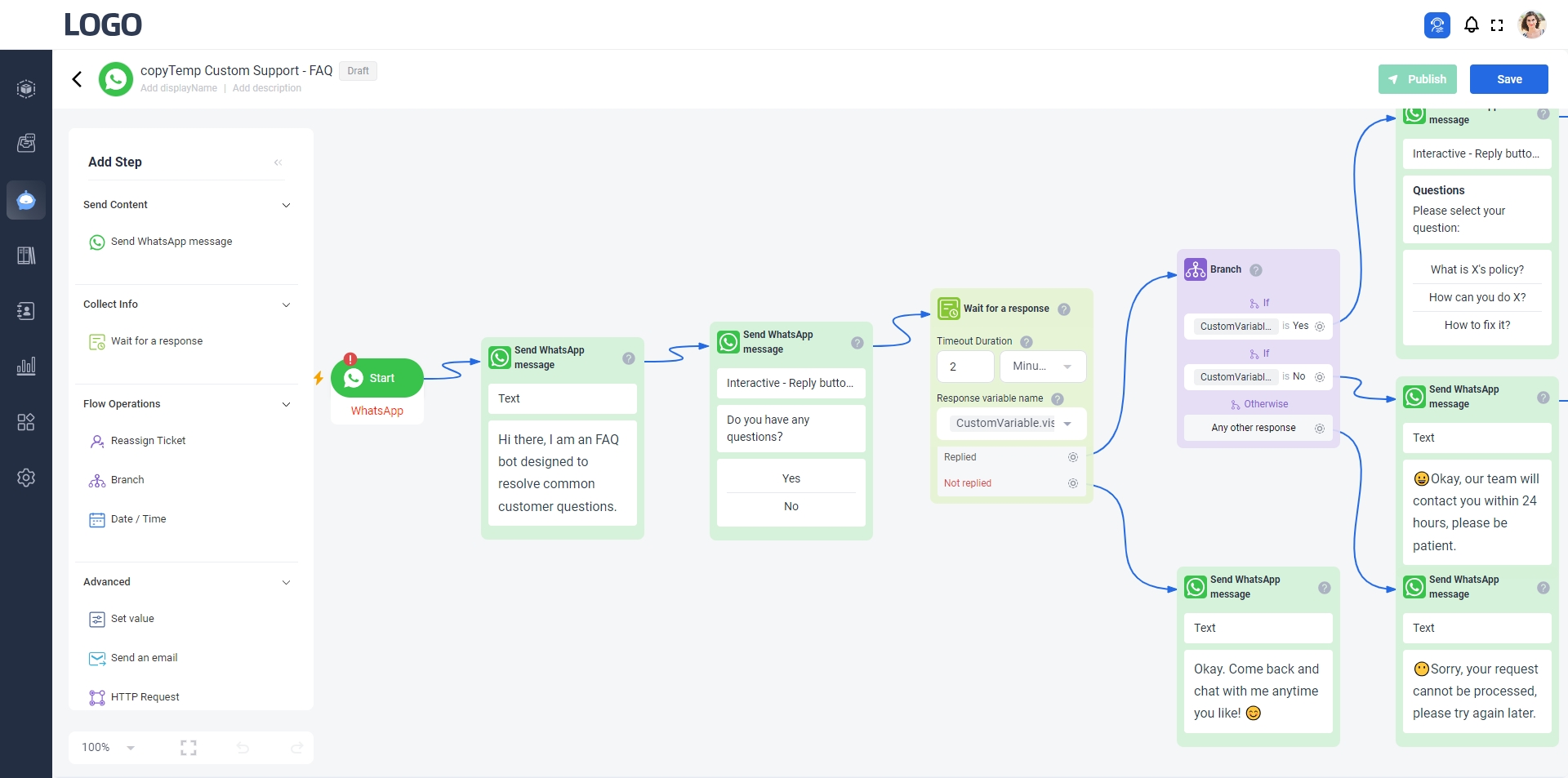Open the contacts sidebar icon

(x=26, y=311)
